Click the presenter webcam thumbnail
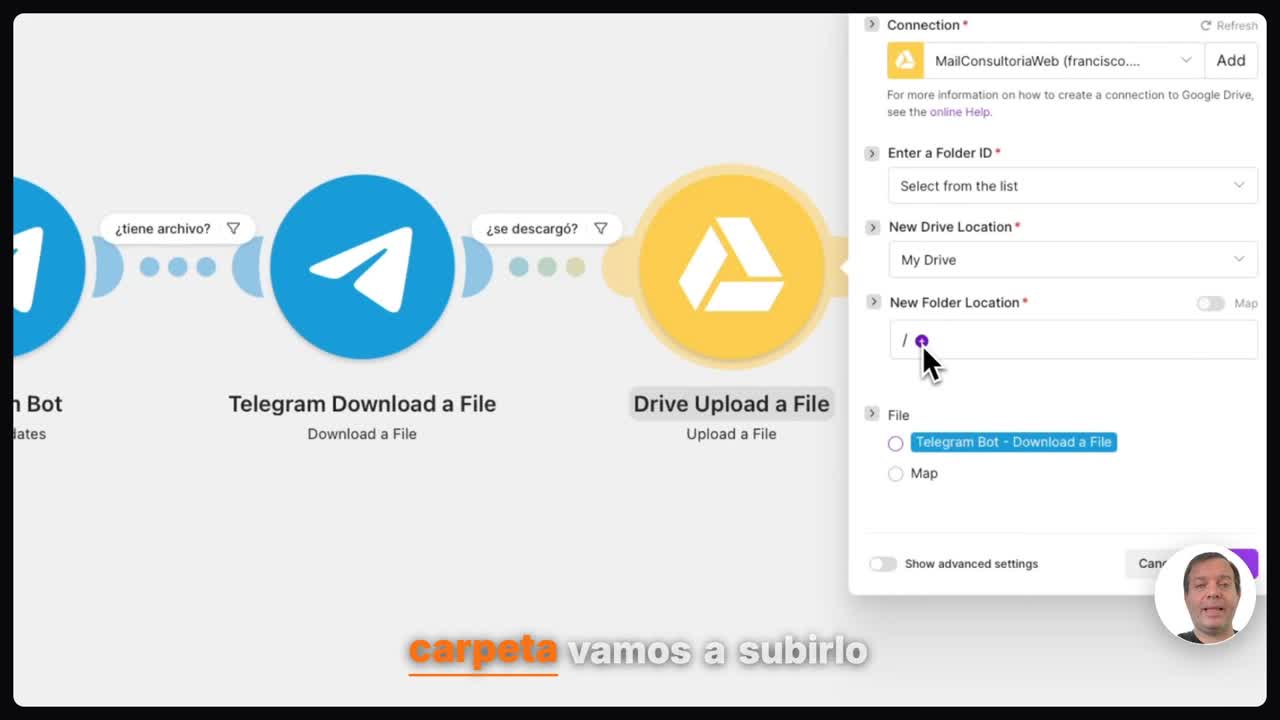This screenshot has height=720, width=1280. [1205, 594]
